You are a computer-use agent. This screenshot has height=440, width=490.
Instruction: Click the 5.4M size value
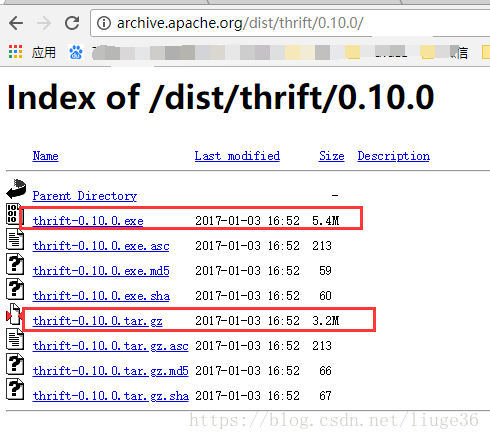(326, 221)
